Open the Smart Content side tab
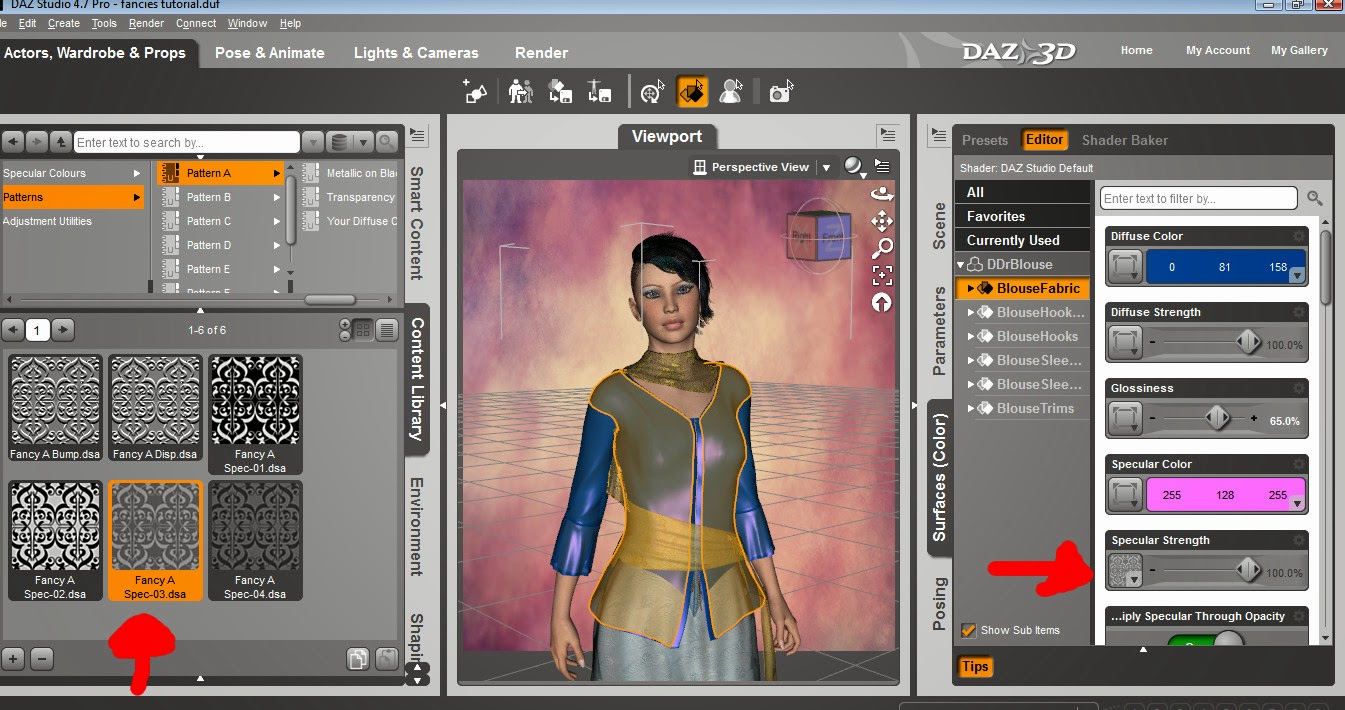1345x710 pixels. [418, 224]
